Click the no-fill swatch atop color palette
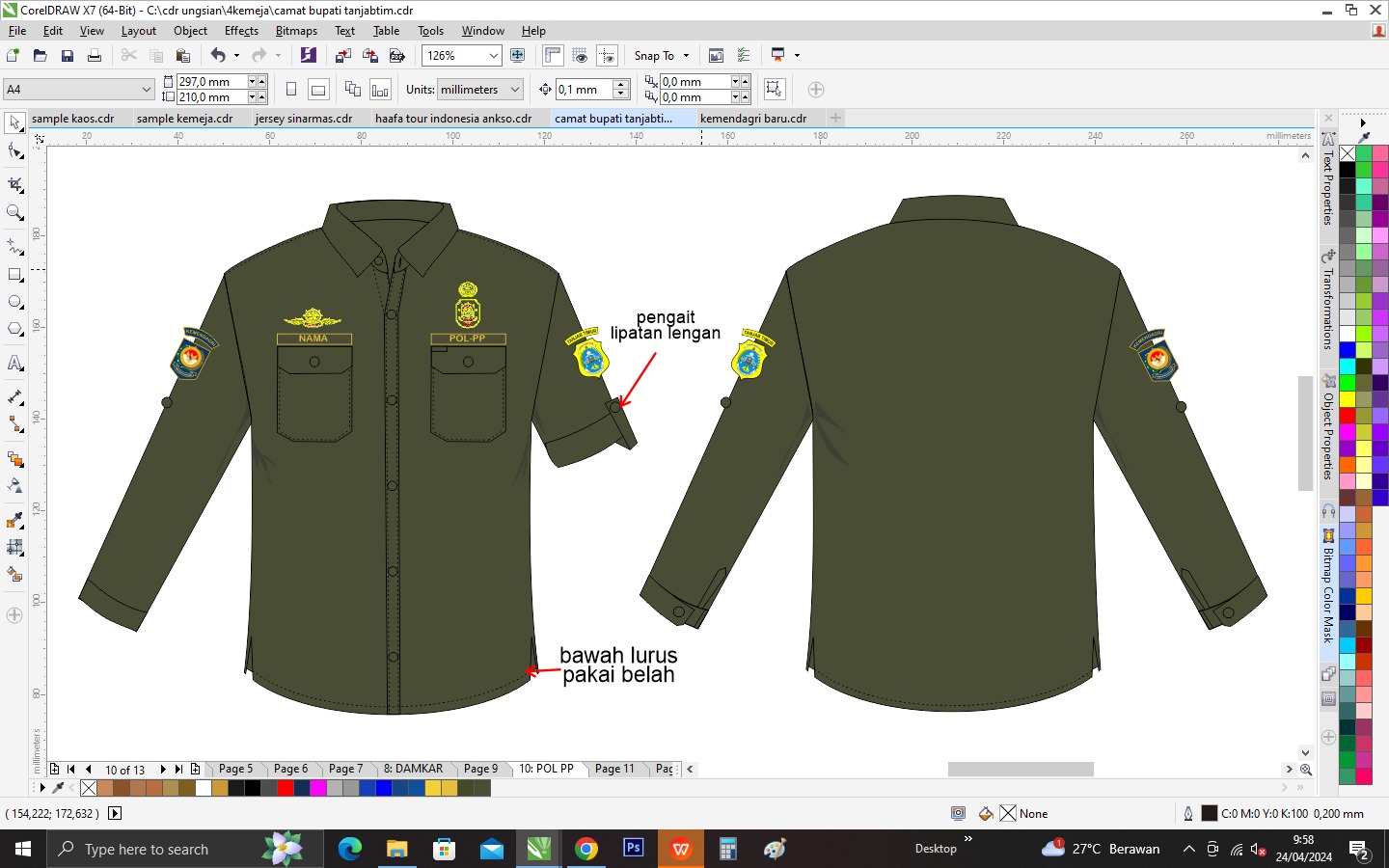 click(x=1348, y=153)
